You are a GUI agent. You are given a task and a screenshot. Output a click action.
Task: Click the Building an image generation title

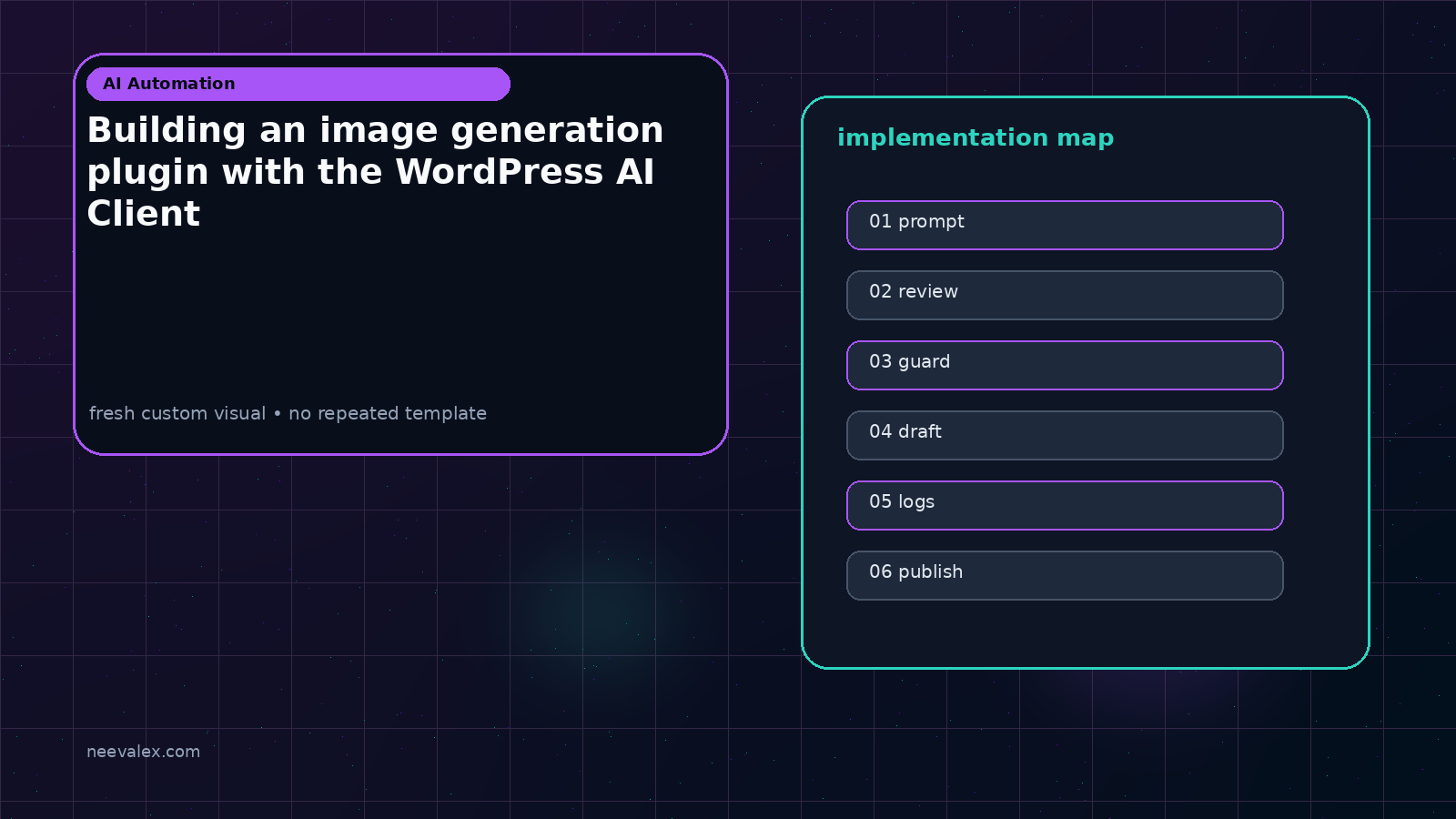[375, 172]
